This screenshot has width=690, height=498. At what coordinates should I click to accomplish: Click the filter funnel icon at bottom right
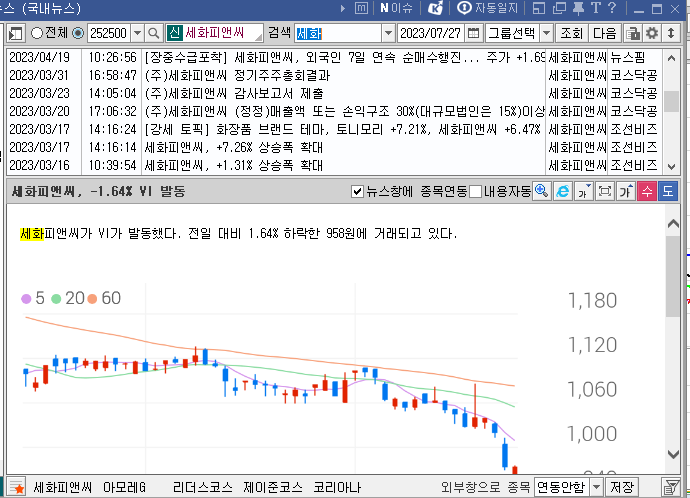click(x=670, y=487)
